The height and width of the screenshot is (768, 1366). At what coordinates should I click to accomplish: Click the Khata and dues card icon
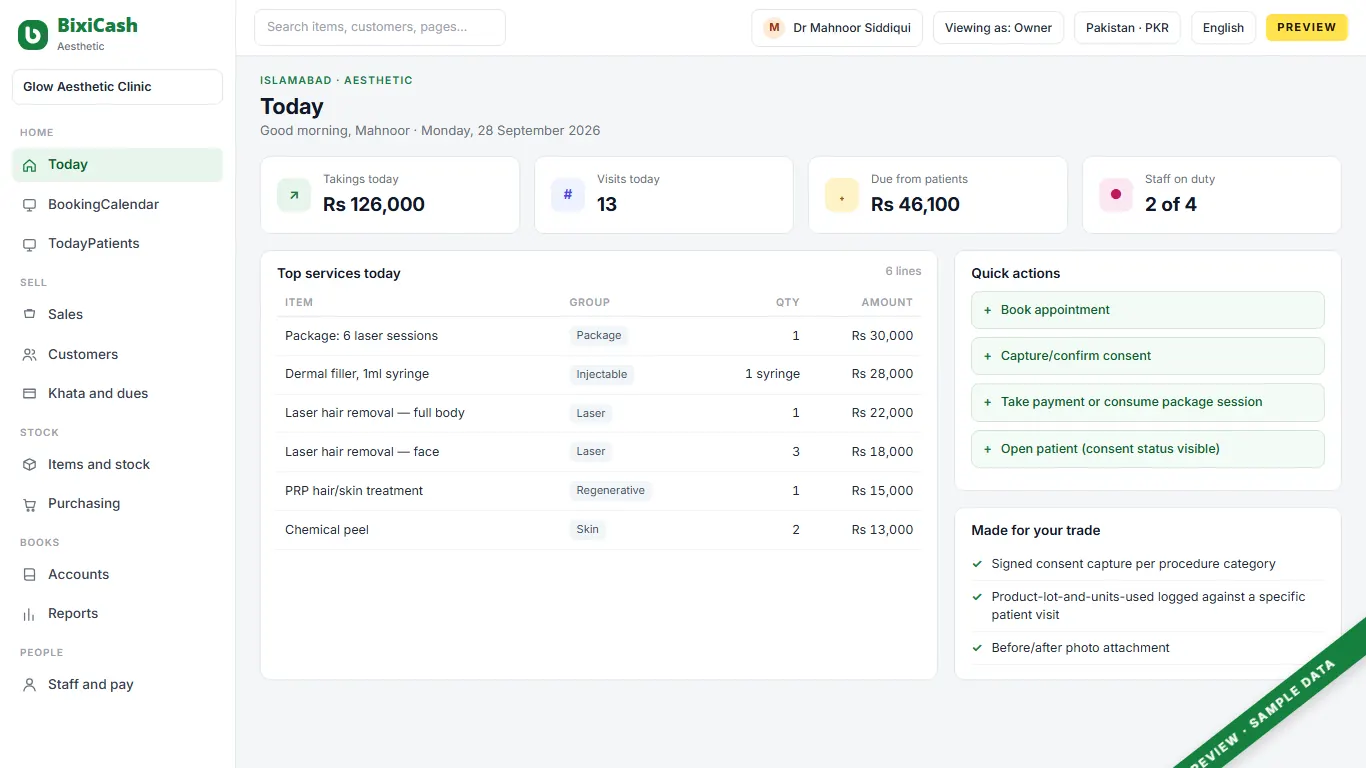pyautogui.click(x=29, y=394)
